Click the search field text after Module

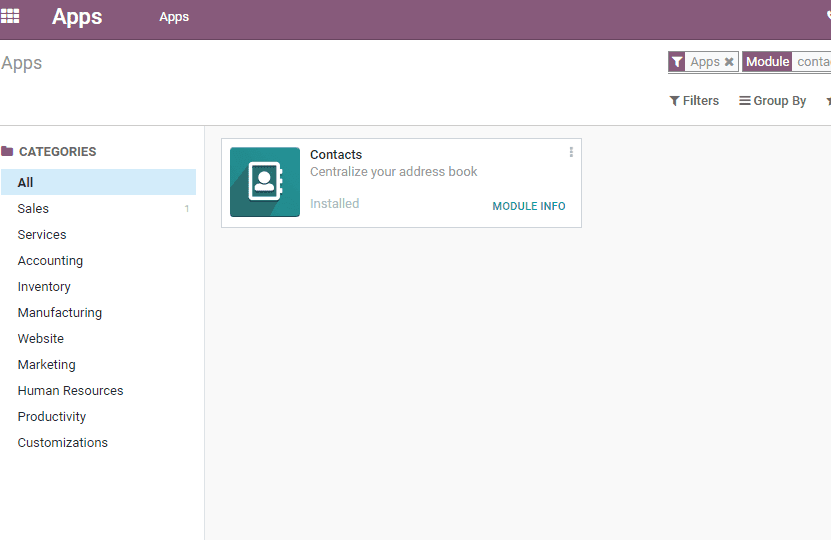pyautogui.click(x=813, y=62)
